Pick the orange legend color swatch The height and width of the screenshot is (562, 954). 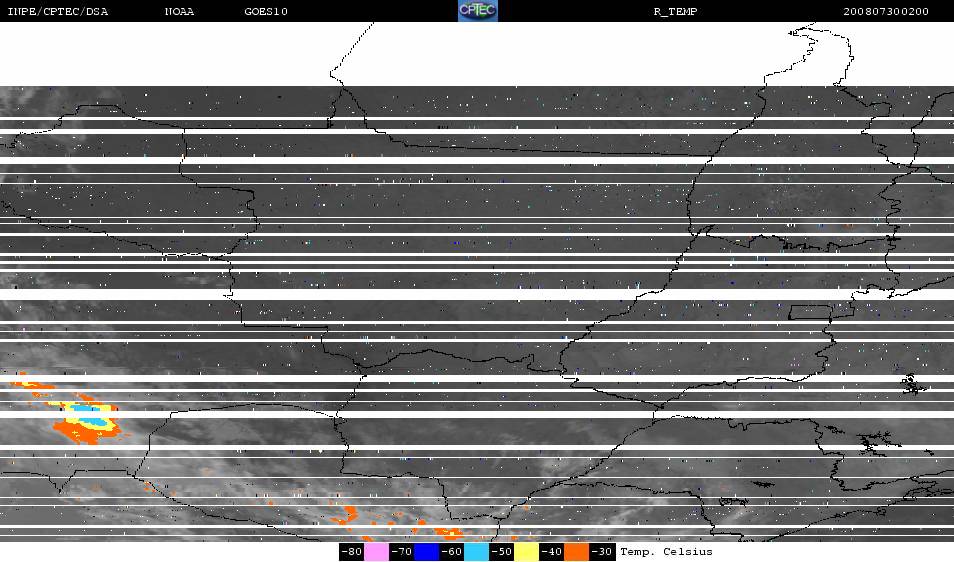576,552
